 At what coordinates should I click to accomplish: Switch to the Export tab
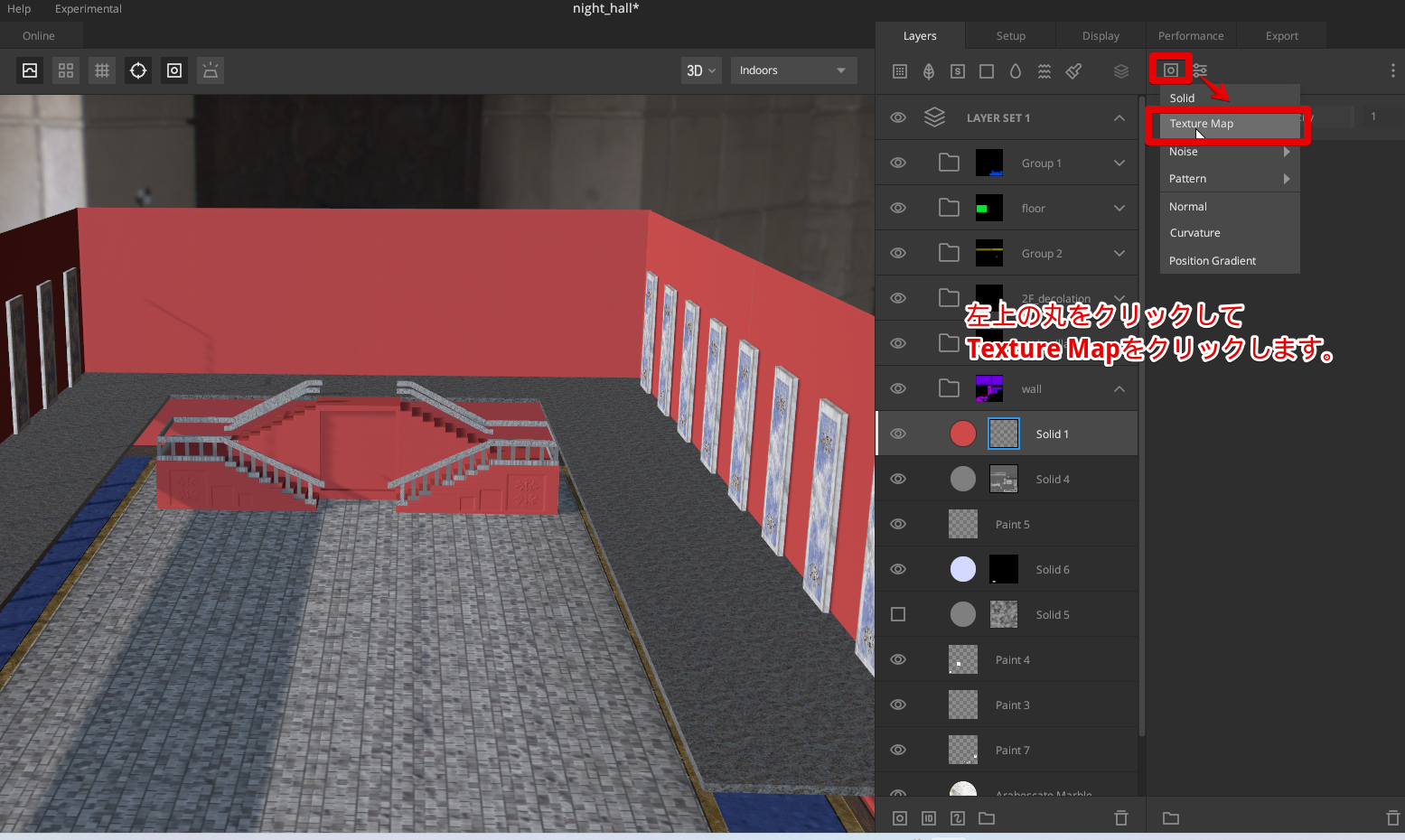tap(1281, 35)
